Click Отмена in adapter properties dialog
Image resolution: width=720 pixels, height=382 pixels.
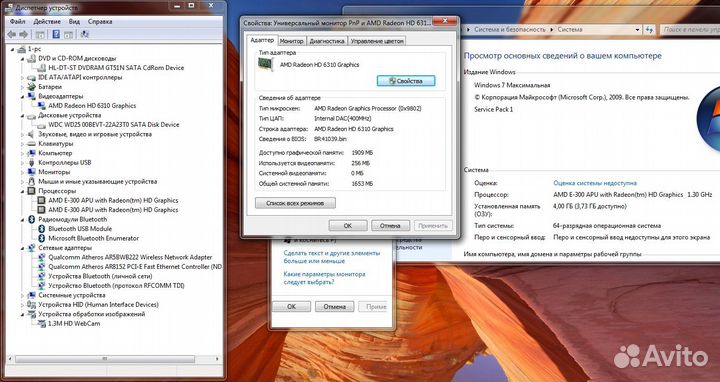click(x=390, y=225)
